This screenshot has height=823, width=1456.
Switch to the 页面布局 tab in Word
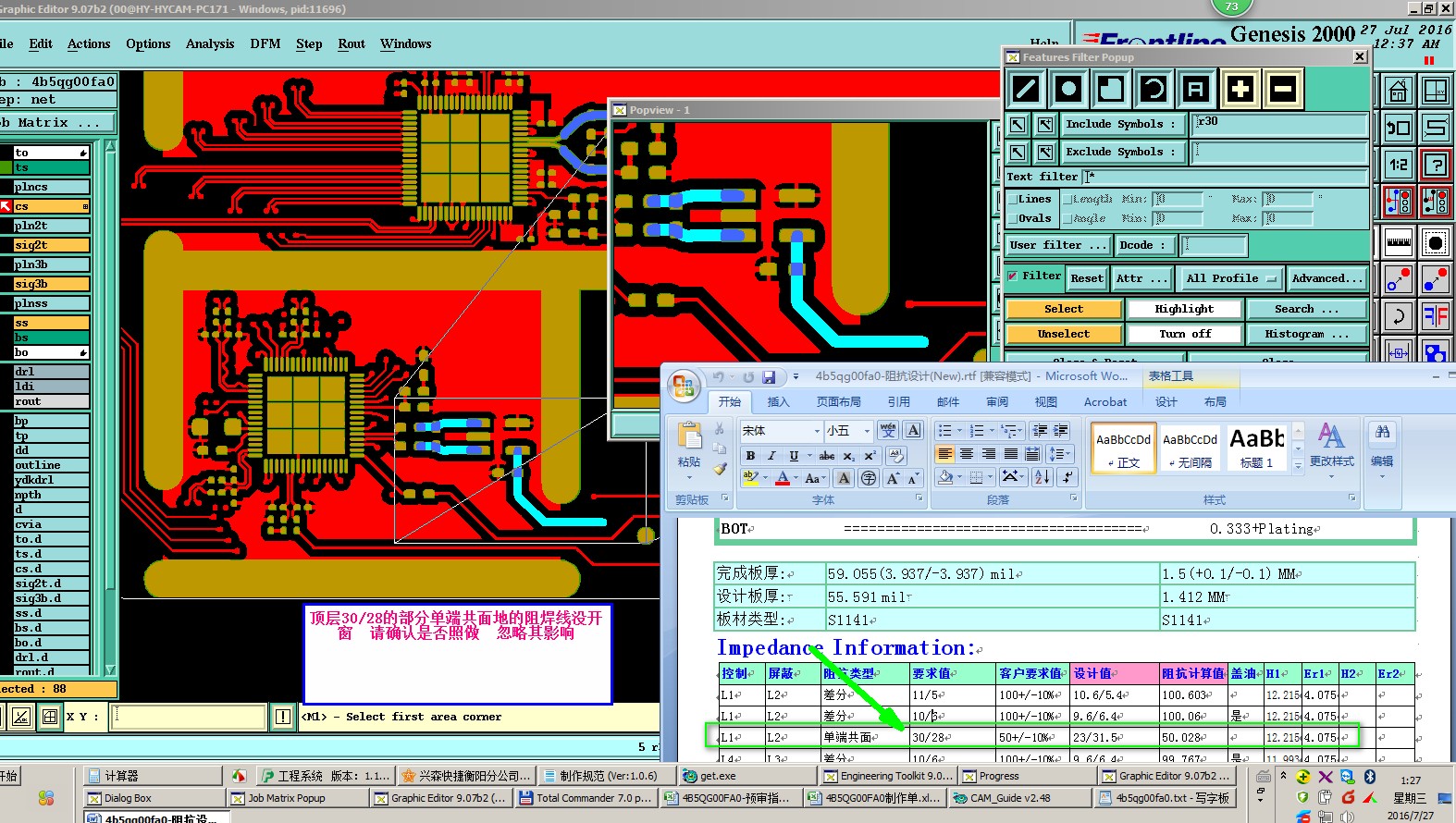coord(839,401)
